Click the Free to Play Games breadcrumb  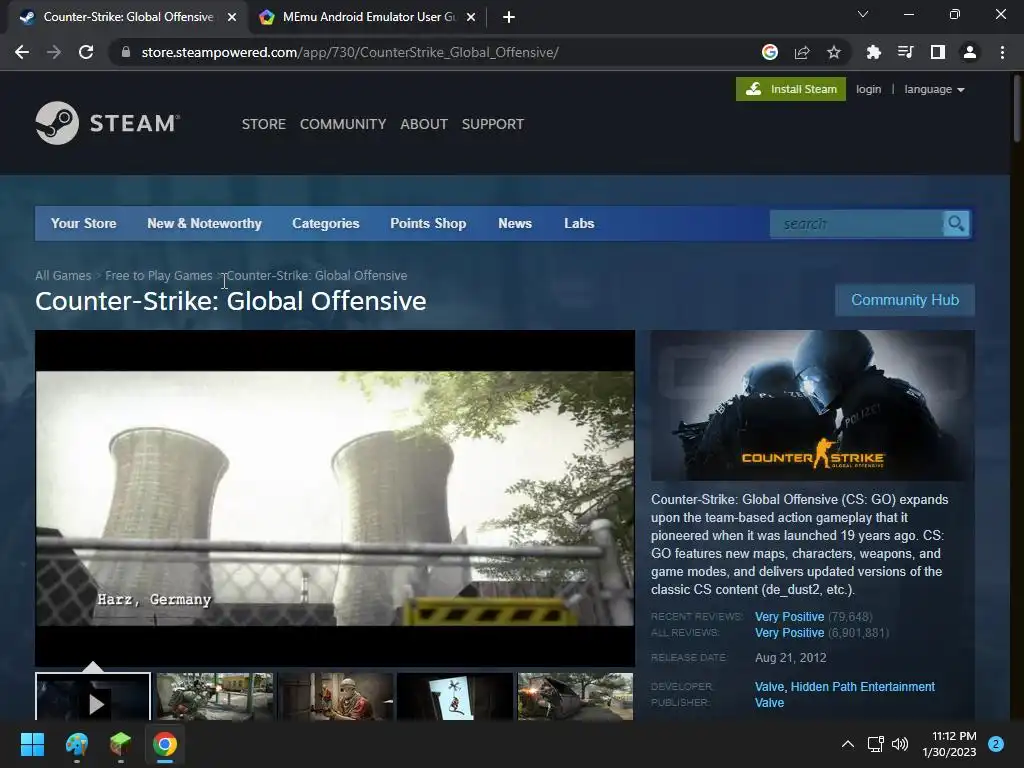[x=159, y=276]
